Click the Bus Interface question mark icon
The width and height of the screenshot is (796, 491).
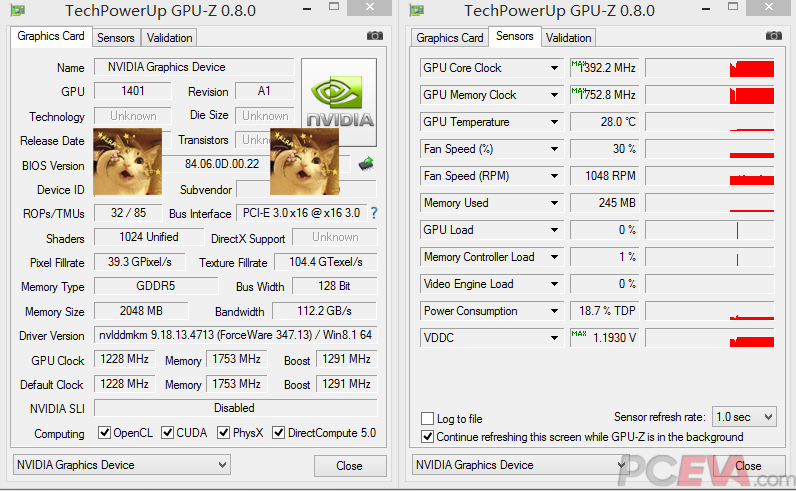click(x=374, y=213)
